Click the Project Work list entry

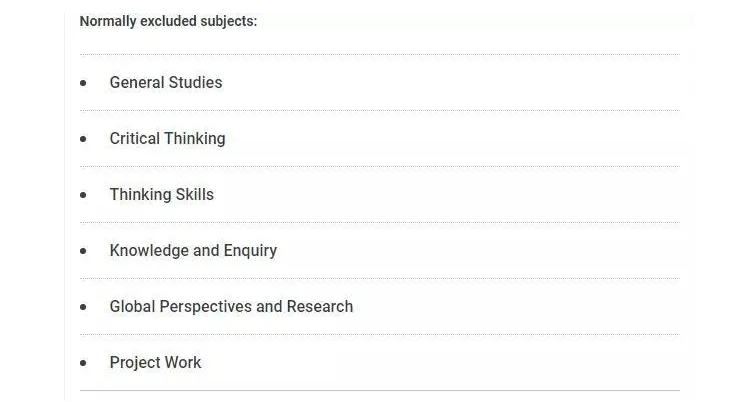155,363
